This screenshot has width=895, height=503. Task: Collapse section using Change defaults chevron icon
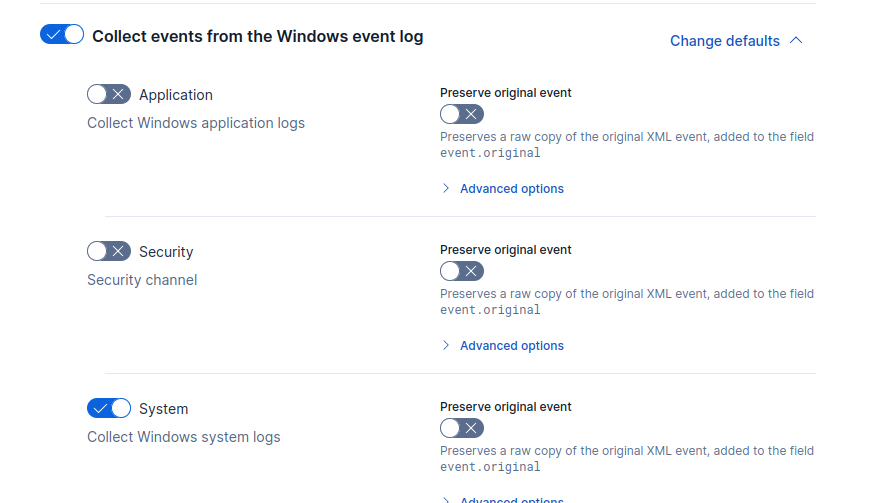pos(796,41)
